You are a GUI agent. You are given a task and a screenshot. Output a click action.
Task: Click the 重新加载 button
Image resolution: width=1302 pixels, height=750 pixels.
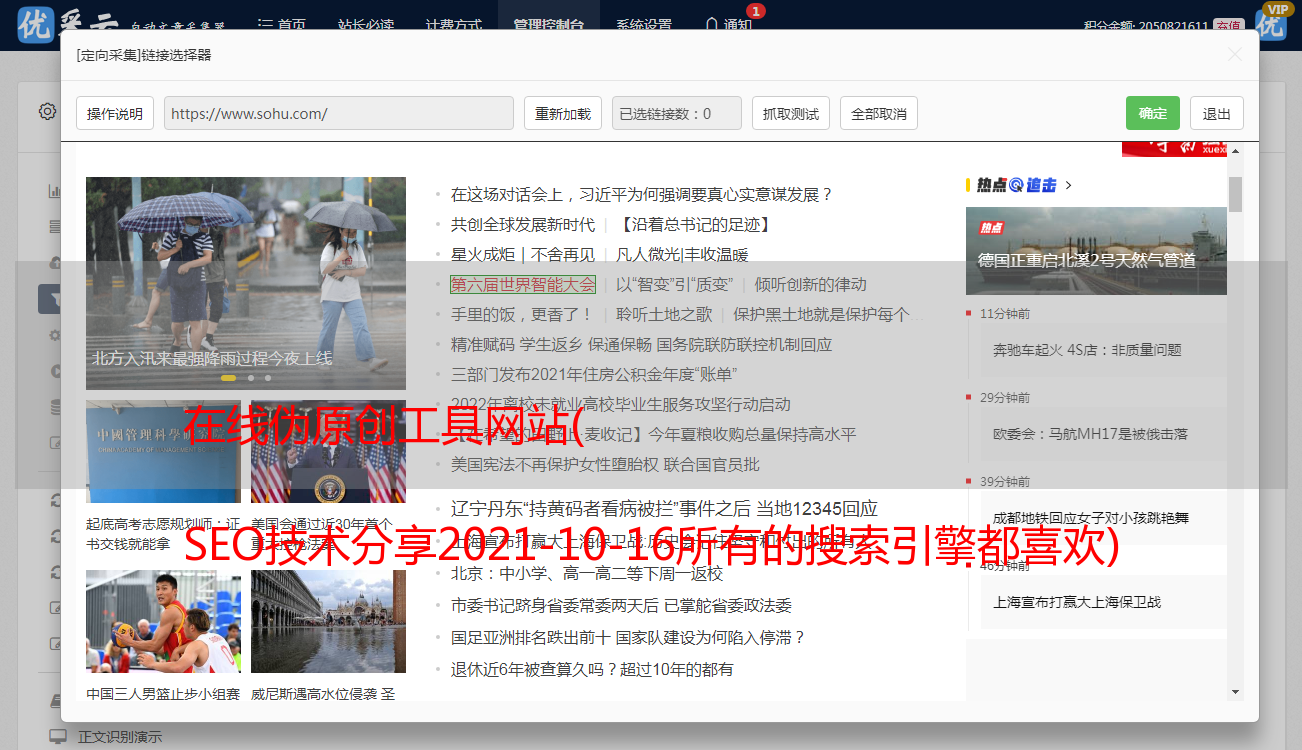pyautogui.click(x=562, y=114)
